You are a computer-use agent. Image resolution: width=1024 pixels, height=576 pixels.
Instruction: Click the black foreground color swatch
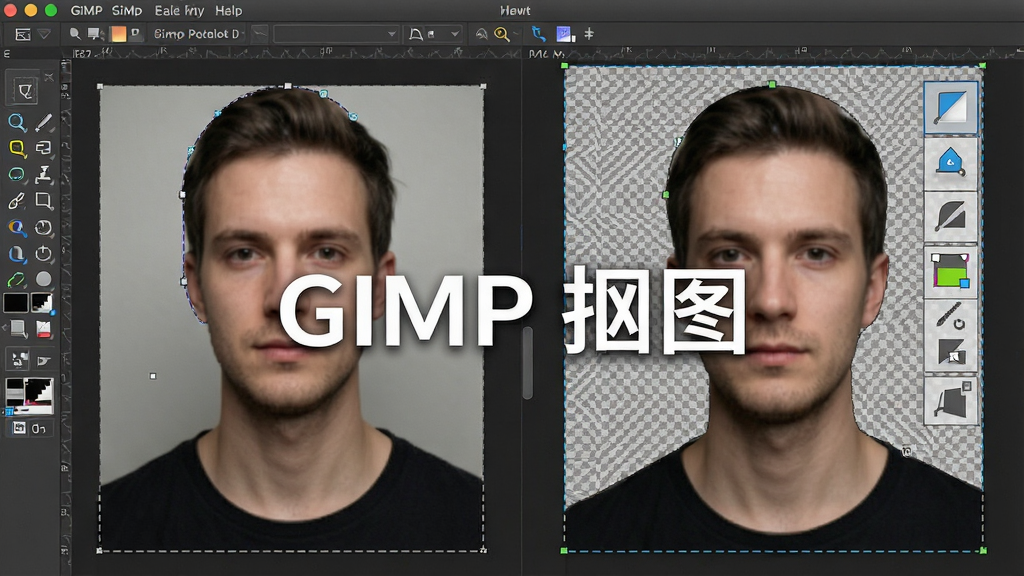16,303
